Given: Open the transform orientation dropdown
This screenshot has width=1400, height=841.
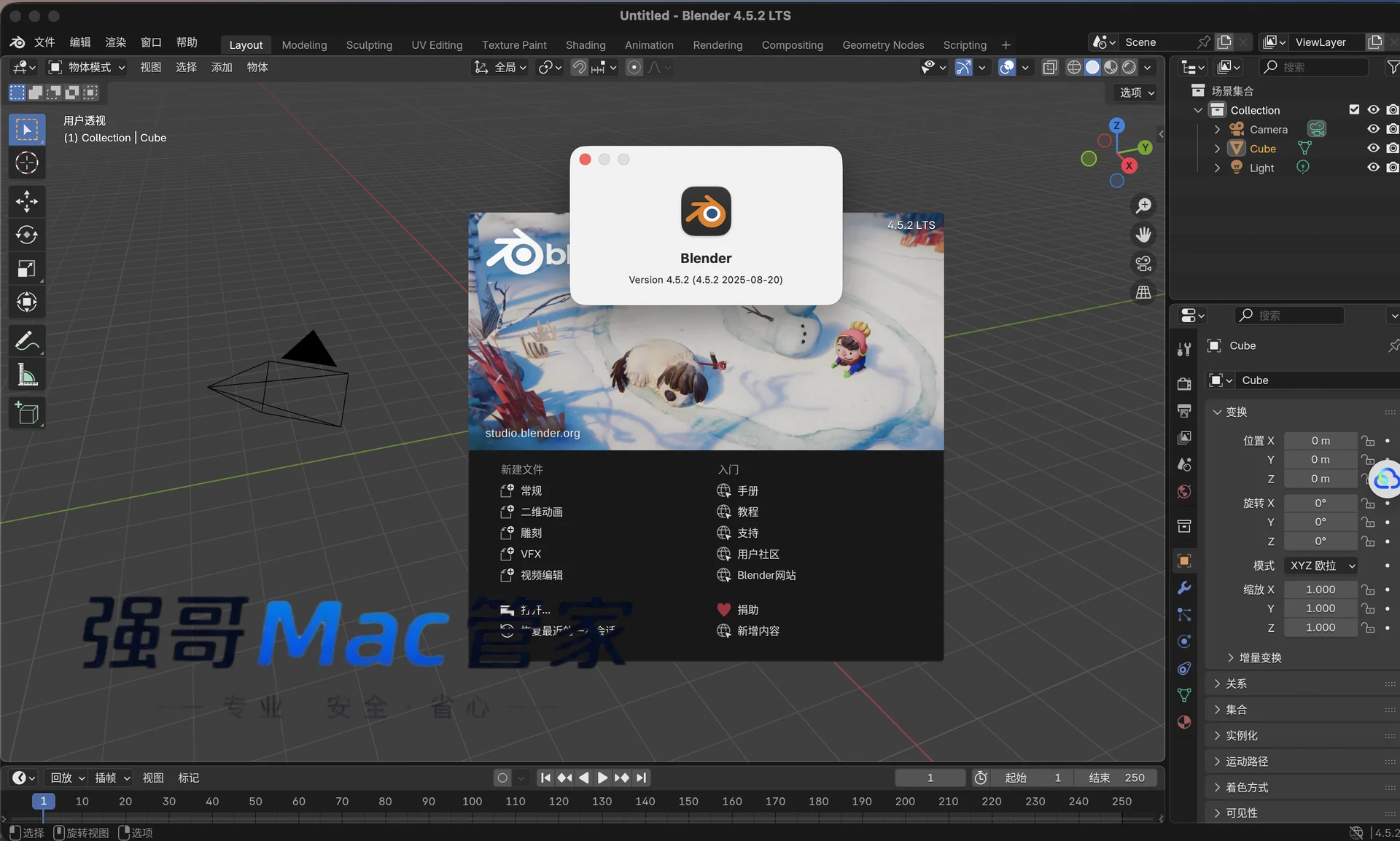Looking at the screenshot, I should click(x=500, y=67).
